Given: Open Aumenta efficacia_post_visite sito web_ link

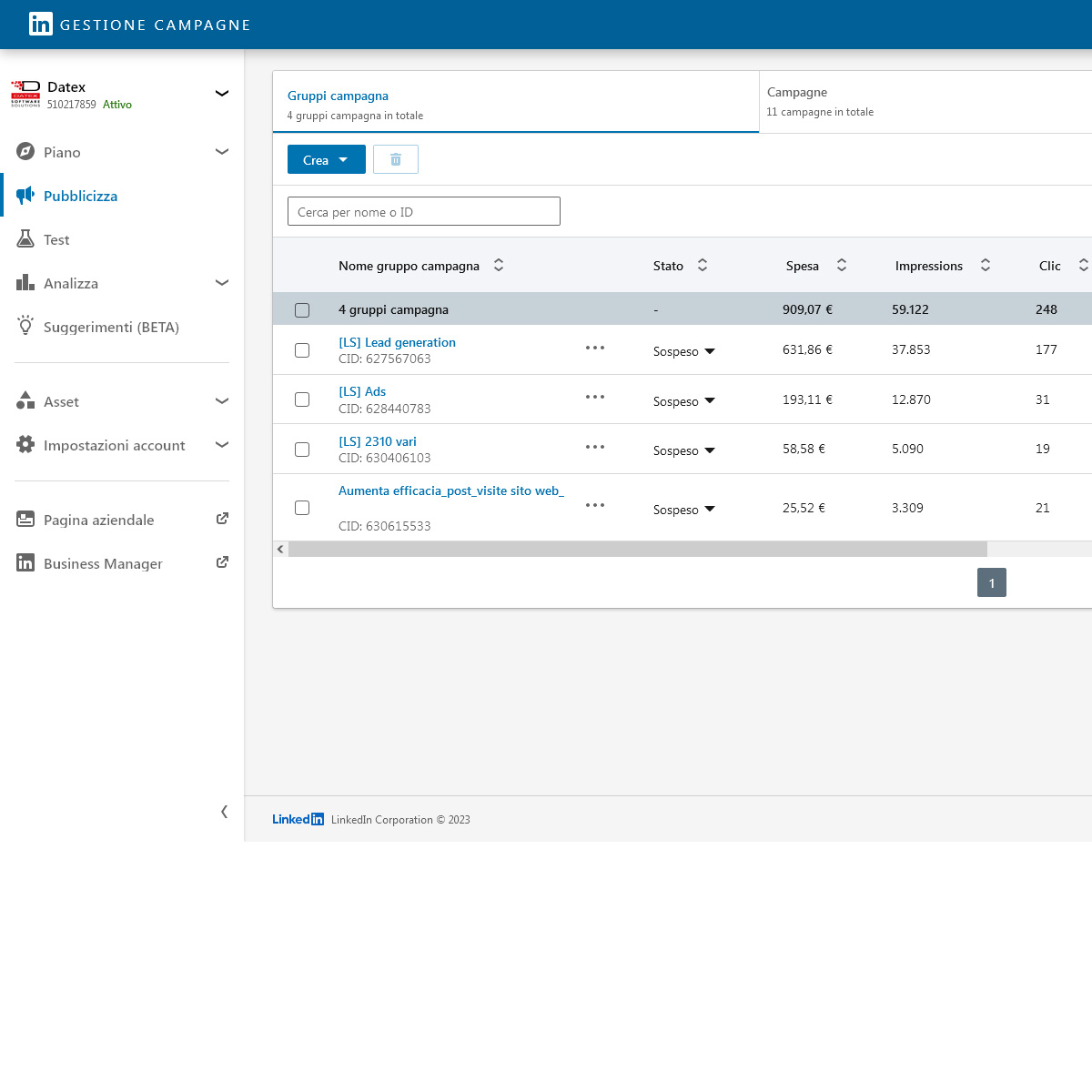Looking at the screenshot, I should (450, 490).
